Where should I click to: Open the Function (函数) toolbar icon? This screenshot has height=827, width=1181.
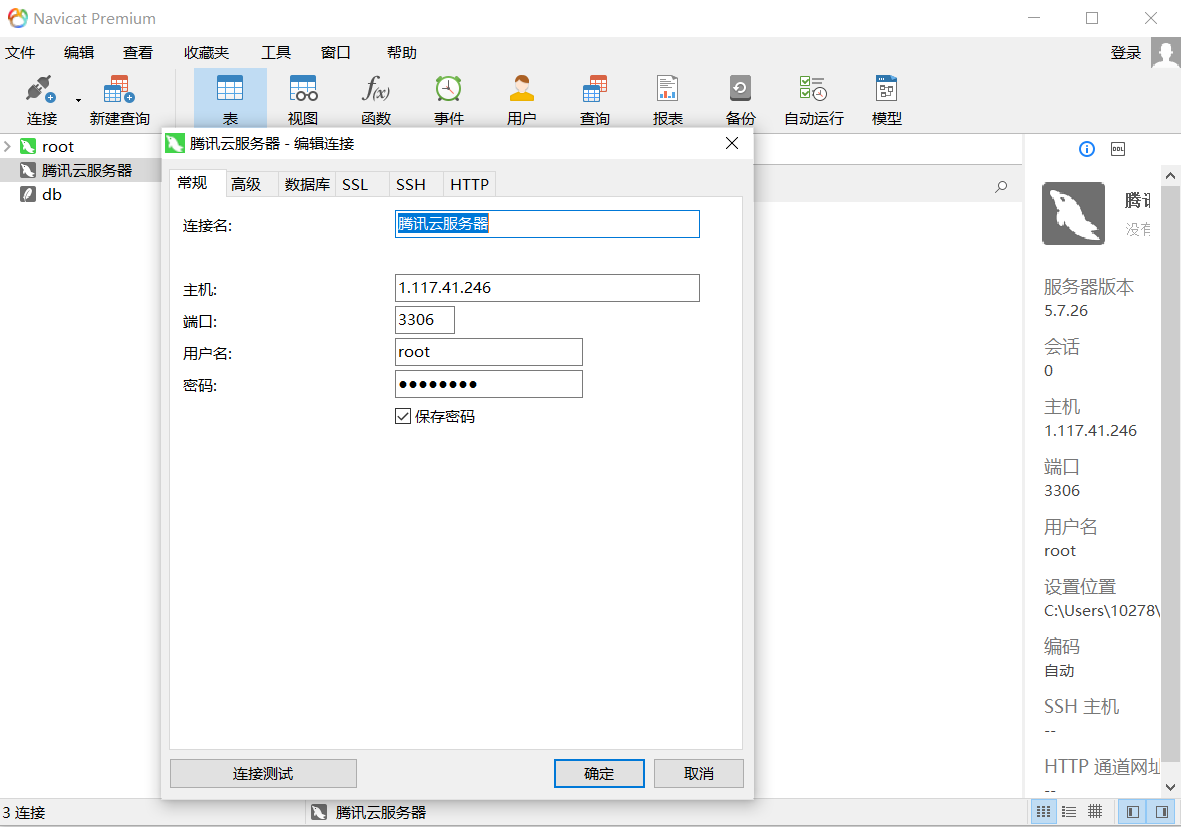pos(376,99)
